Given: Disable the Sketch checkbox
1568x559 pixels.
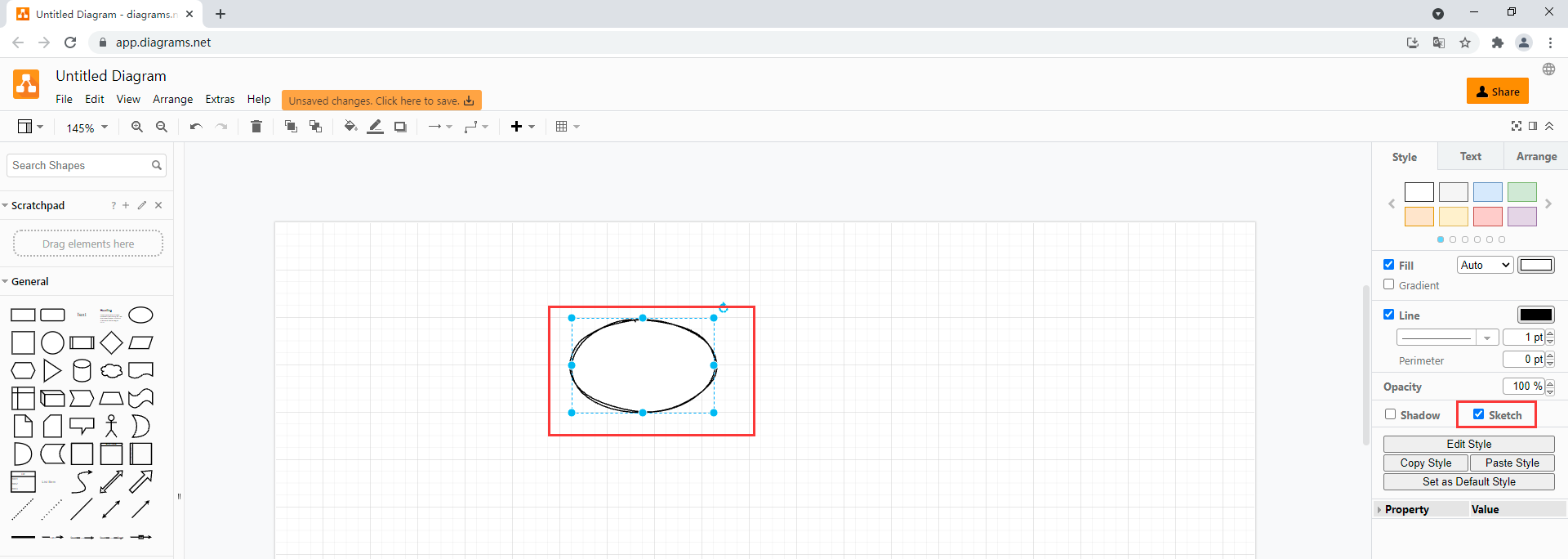Looking at the screenshot, I should click(x=1478, y=414).
